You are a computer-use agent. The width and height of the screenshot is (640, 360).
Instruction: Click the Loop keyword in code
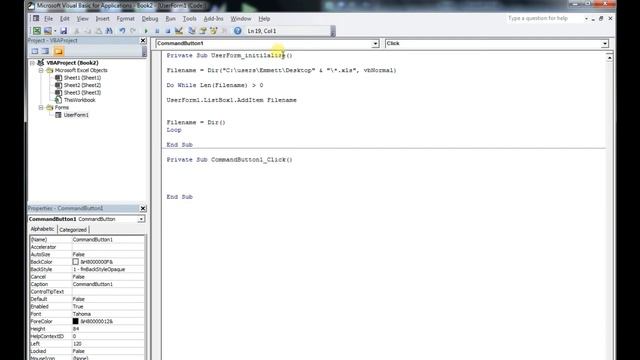coord(174,130)
